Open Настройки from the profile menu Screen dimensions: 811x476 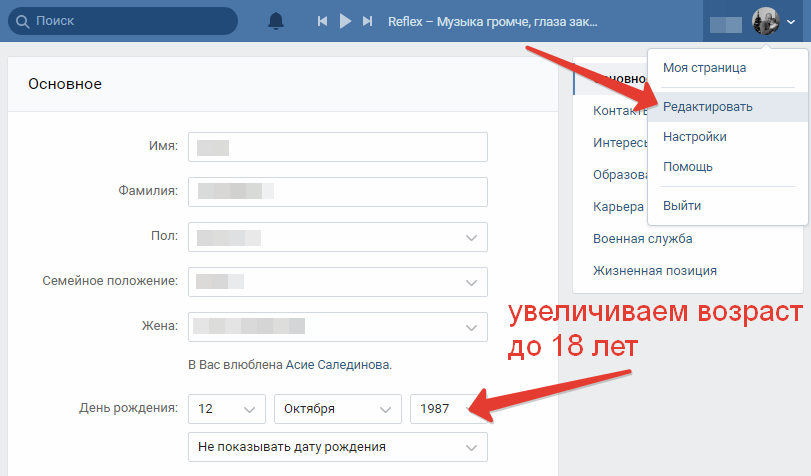point(694,136)
